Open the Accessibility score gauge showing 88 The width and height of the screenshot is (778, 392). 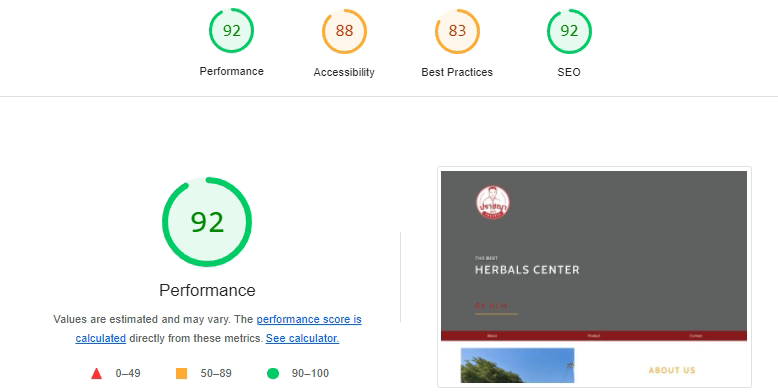point(344,31)
